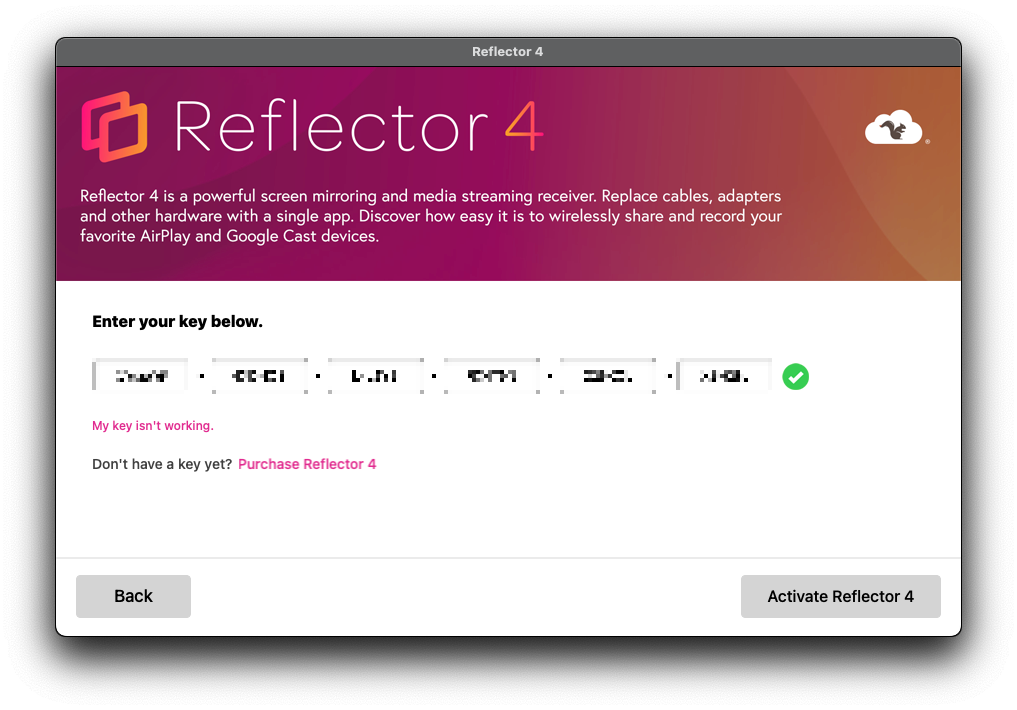Open the Purchase Reflector 4 link
The height and width of the screenshot is (710, 1017).
pyautogui.click(x=307, y=464)
